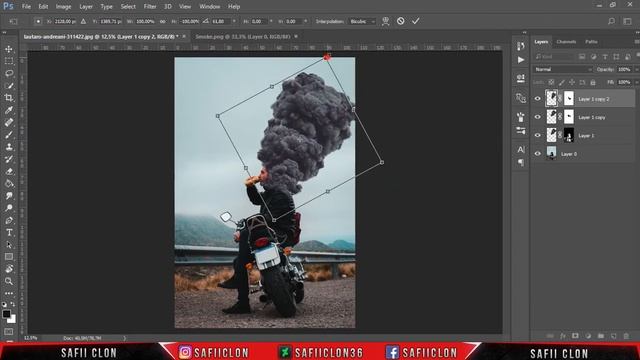Switch to the Channels panel tab
Viewport: 640px width, 360px height.
566,42
